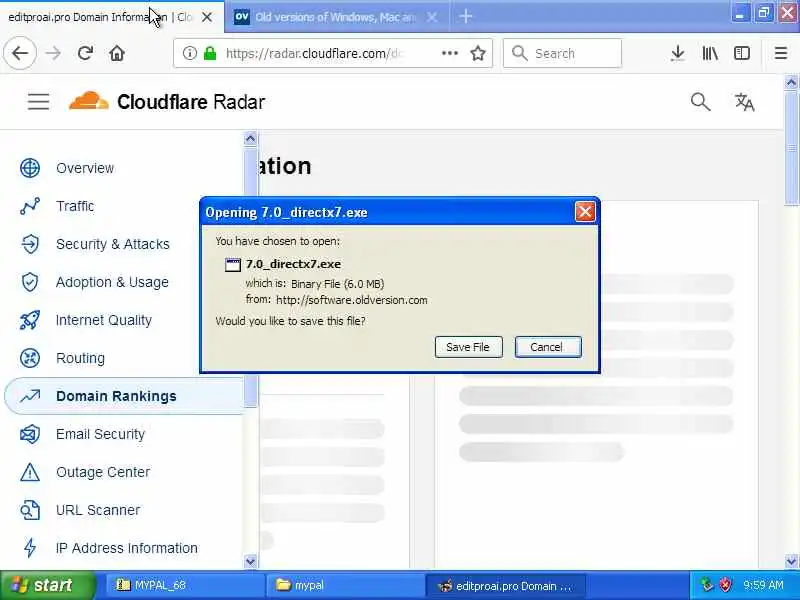The height and width of the screenshot is (600, 800).
Task: Click the Routing circle icon
Action: click(30, 358)
